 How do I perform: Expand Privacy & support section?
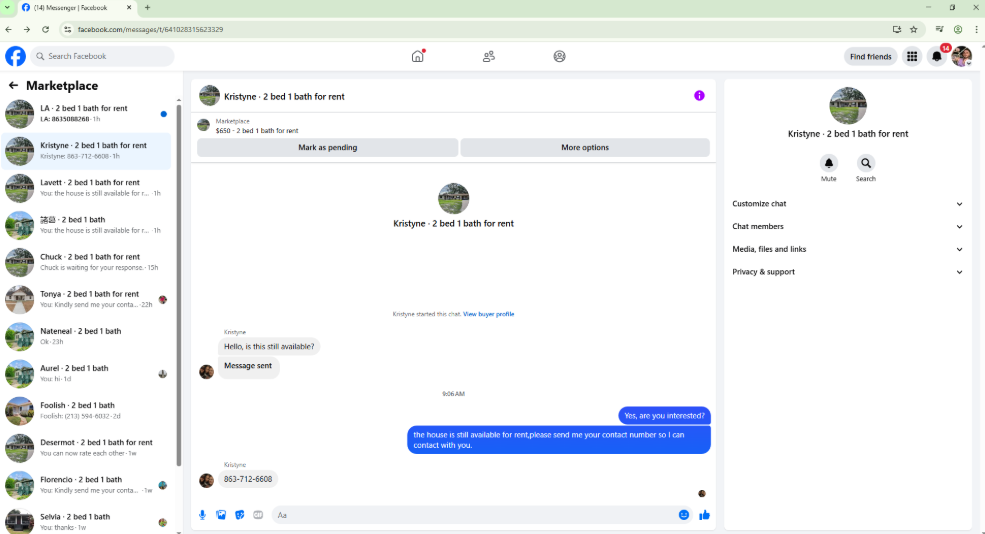pos(847,272)
